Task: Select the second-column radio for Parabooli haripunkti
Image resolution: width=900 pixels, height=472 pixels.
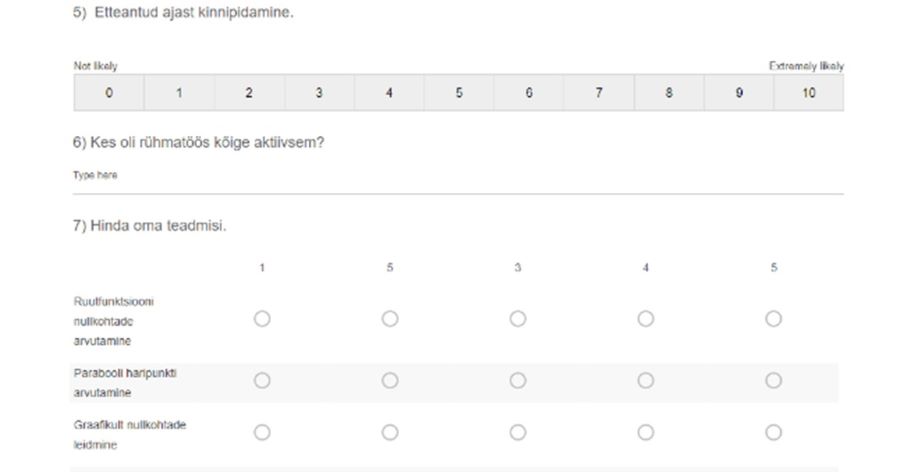Action: pos(390,381)
